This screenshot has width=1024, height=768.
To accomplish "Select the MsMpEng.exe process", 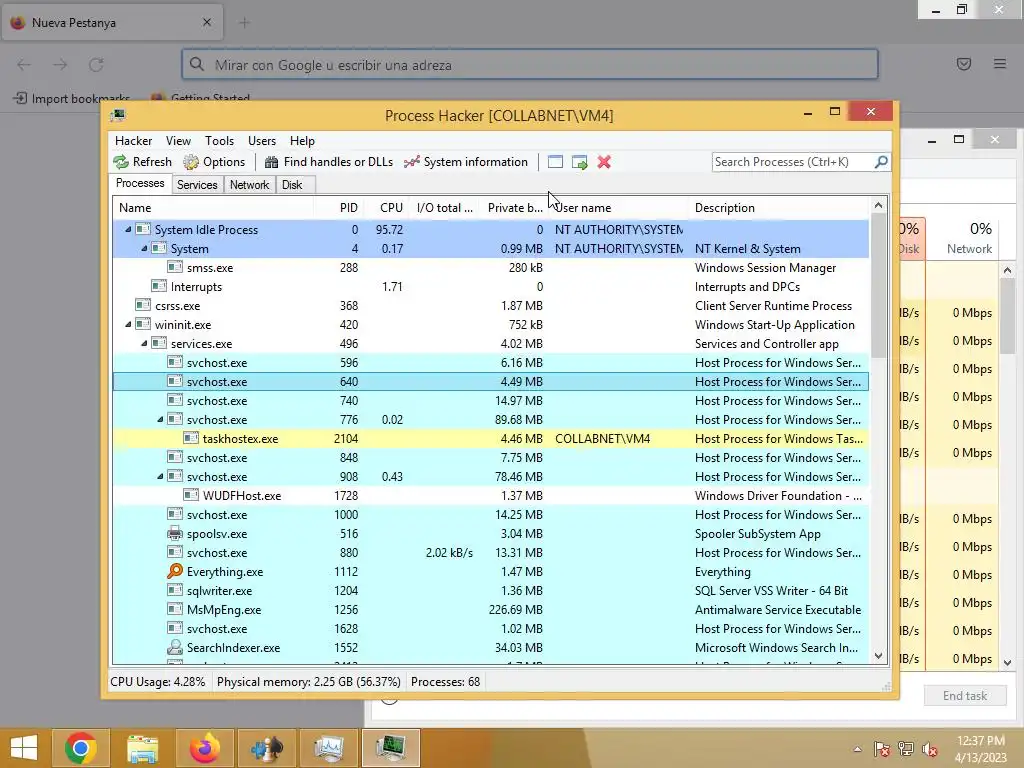I will [490, 610].
